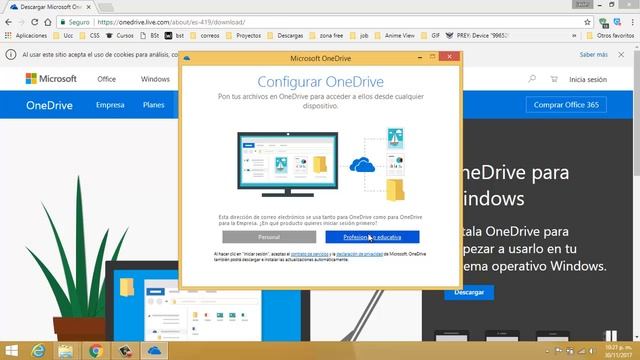The image size is (640, 360).
Task: Click the Microsoft logo
Action: pyautogui.click(x=51, y=78)
